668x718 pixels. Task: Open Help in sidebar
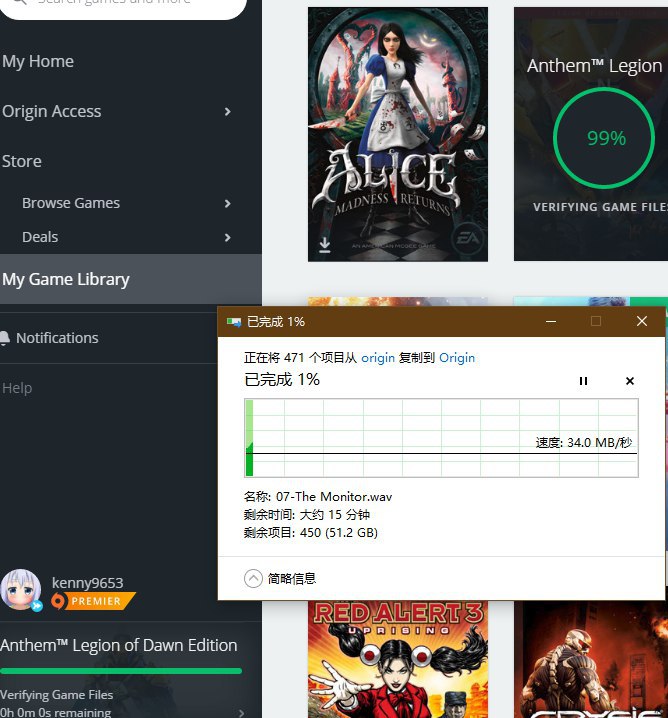(x=17, y=388)
